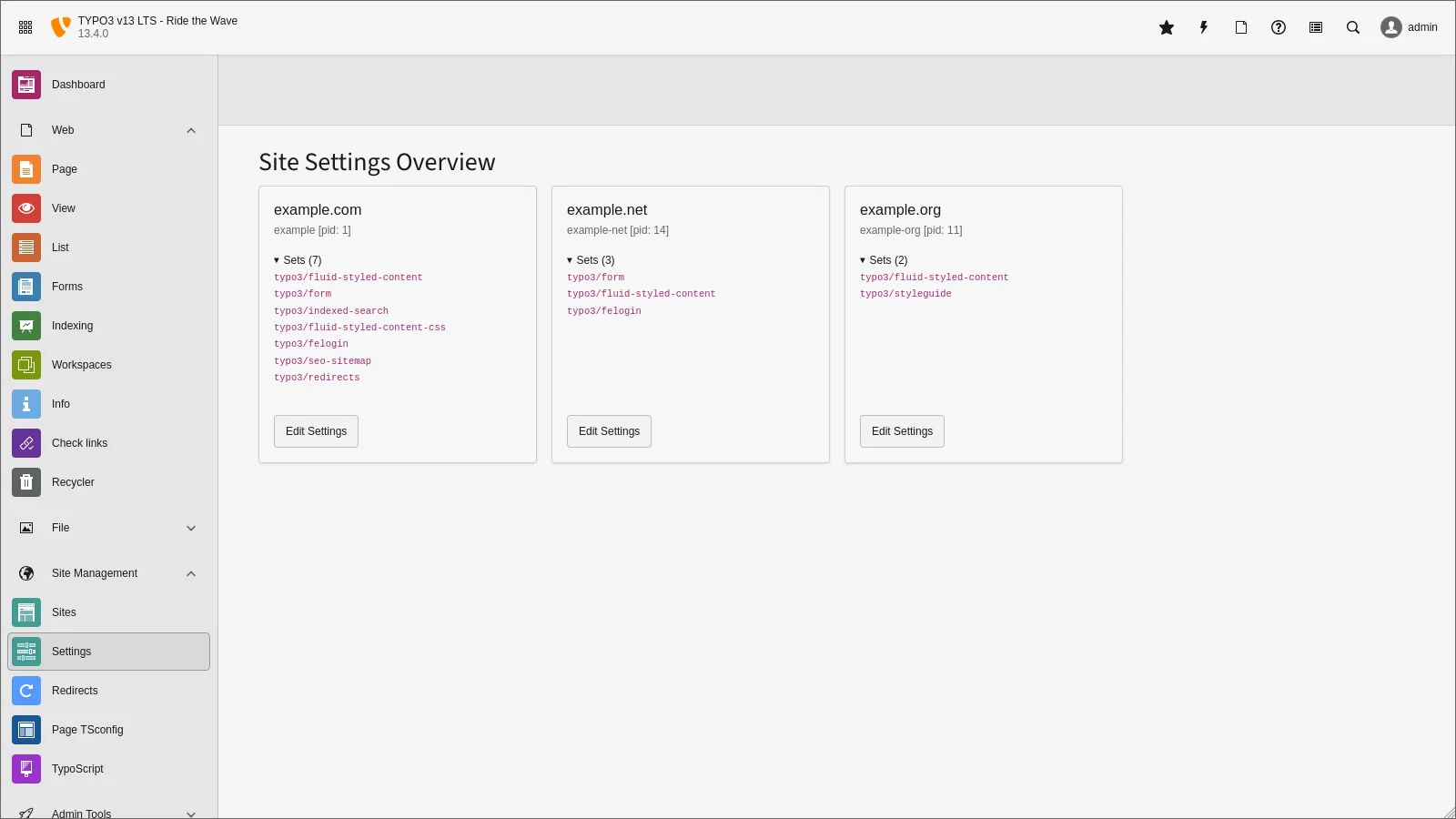The height and width of the screenshot is (819, 1456).
Task: Select the View module eye icon
Action: (25, 208)
